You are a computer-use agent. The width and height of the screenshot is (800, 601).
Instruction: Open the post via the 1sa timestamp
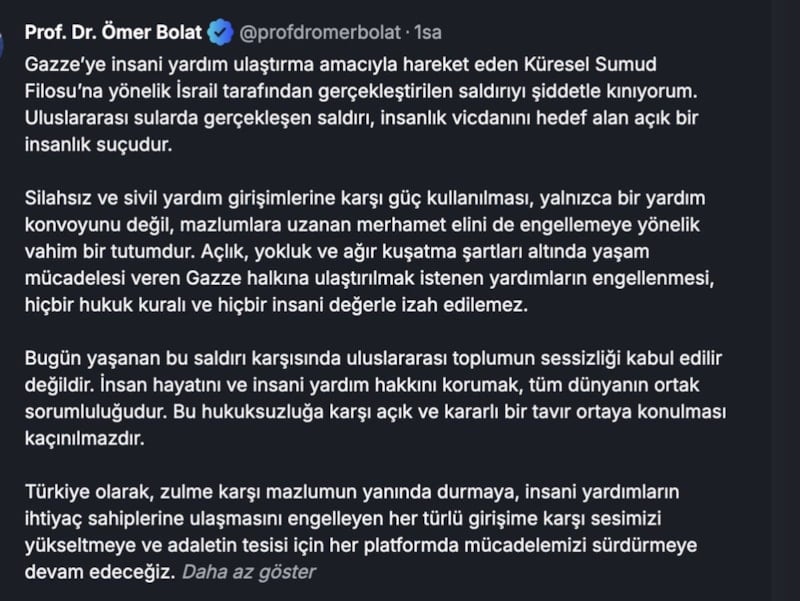click(429, 33)
